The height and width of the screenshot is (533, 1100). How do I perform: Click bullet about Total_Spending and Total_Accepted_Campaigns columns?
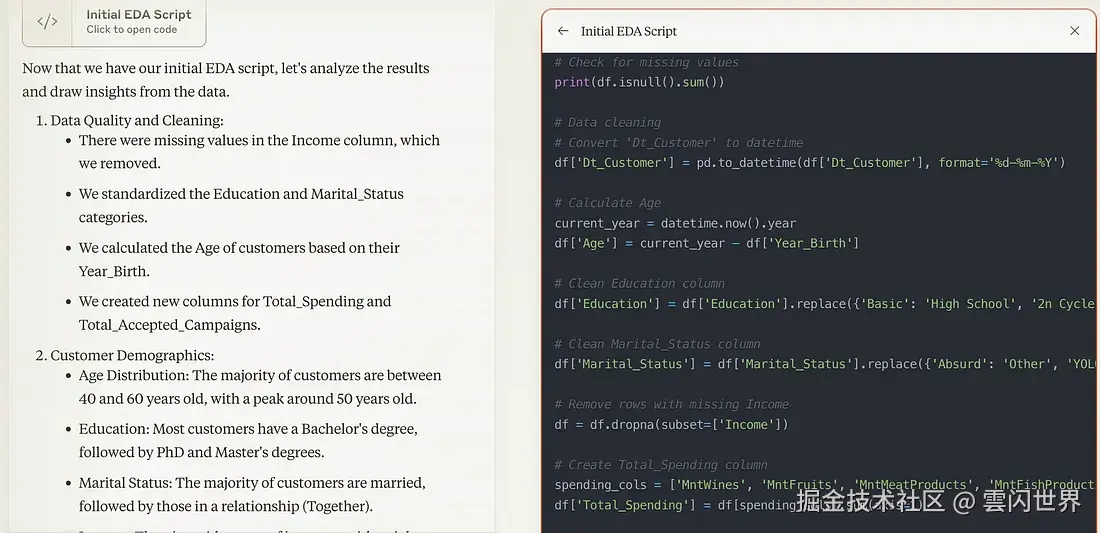click(235, 313)
